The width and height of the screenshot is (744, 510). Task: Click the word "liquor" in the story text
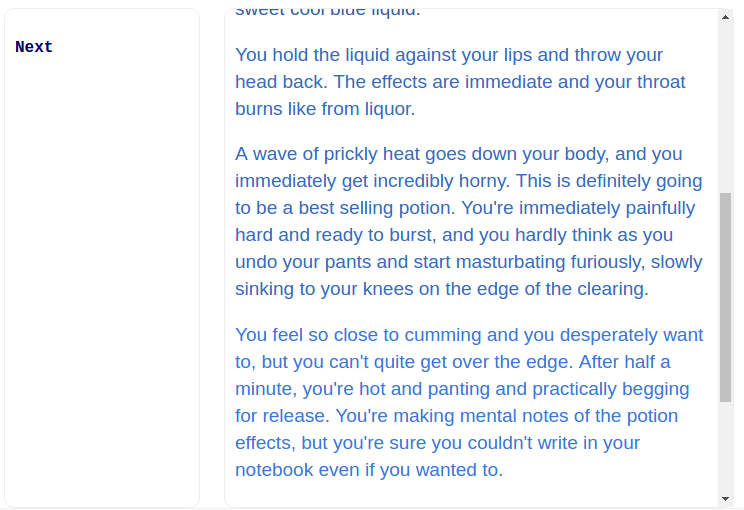point(383,109)
